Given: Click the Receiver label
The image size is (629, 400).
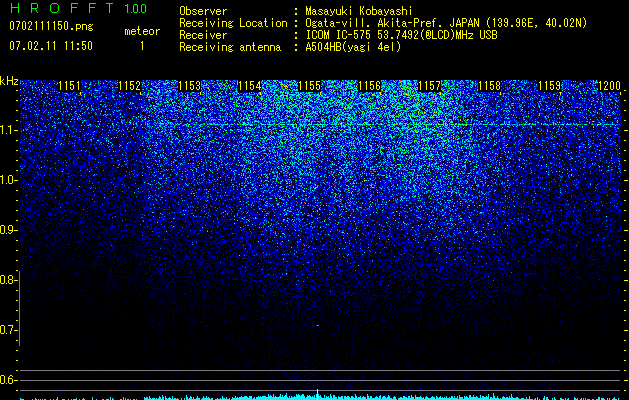Looking at the screenshot, I should [203, 35].
